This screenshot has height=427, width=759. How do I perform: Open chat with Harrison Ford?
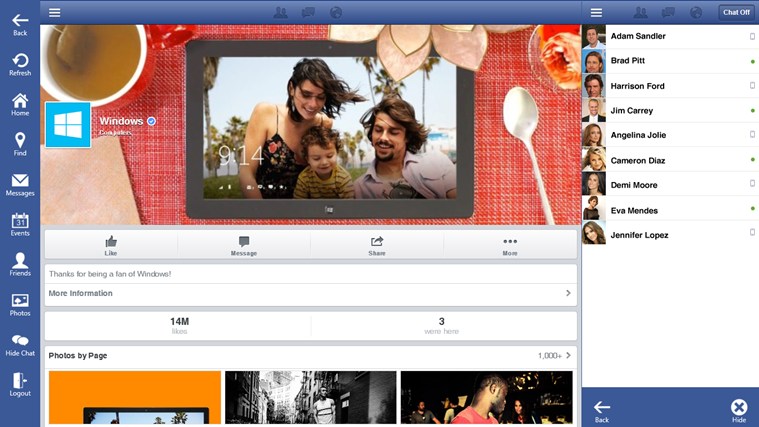pos(670,86)
